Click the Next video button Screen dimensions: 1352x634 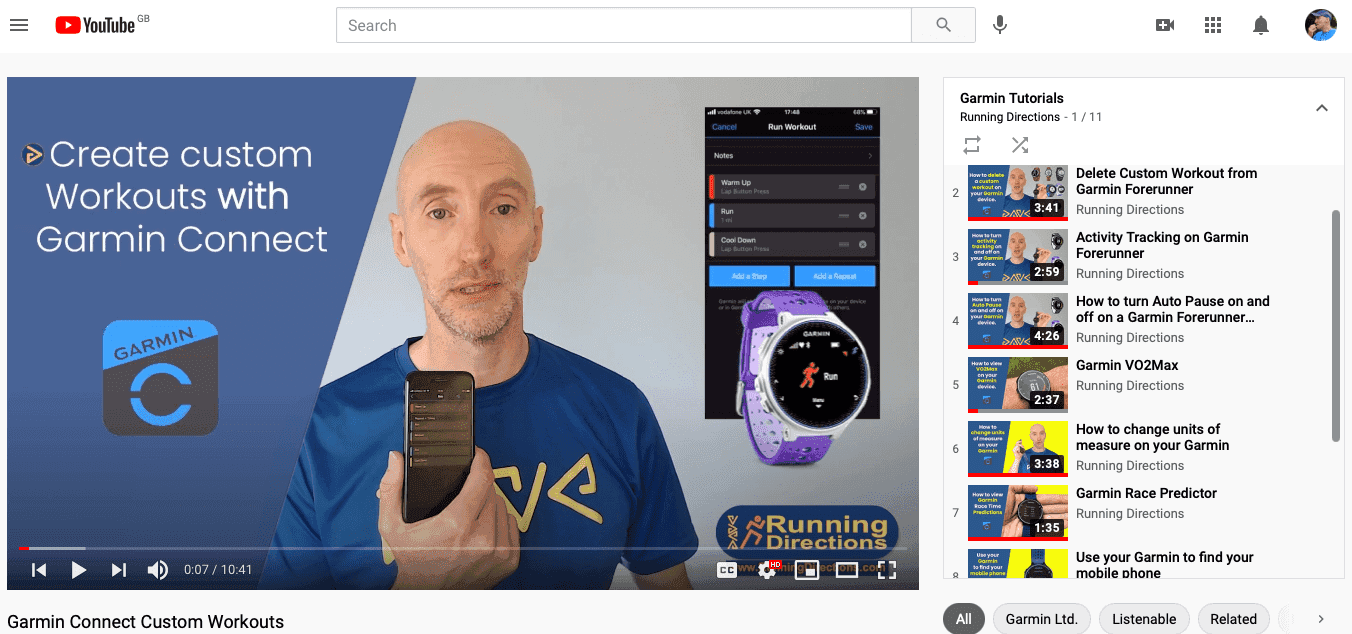(x=118, y=569)
